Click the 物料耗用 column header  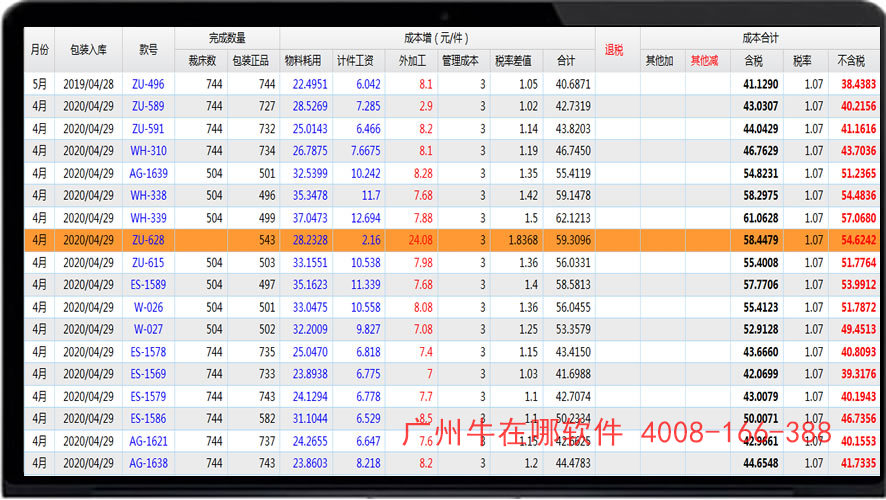coord(303,60)
